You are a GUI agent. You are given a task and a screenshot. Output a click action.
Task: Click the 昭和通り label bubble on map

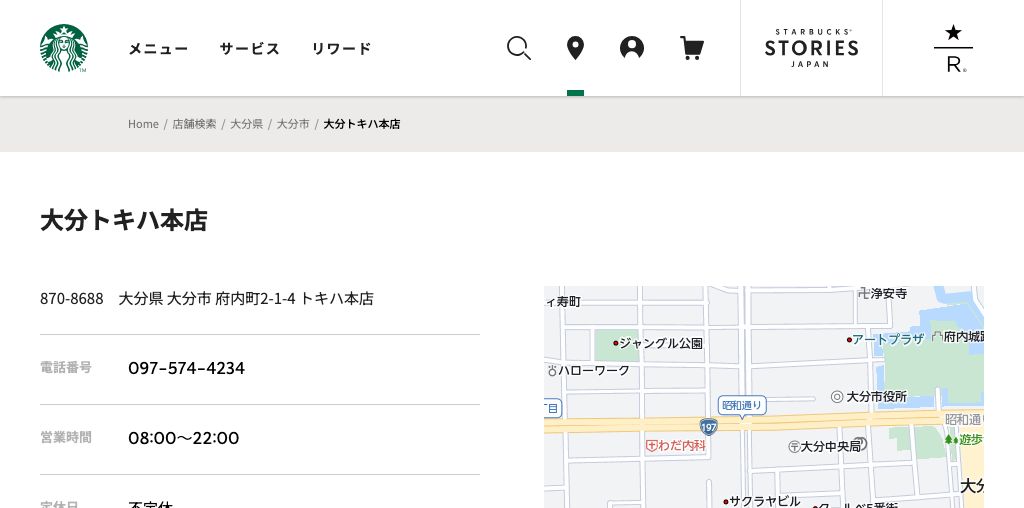coord(742,405)
